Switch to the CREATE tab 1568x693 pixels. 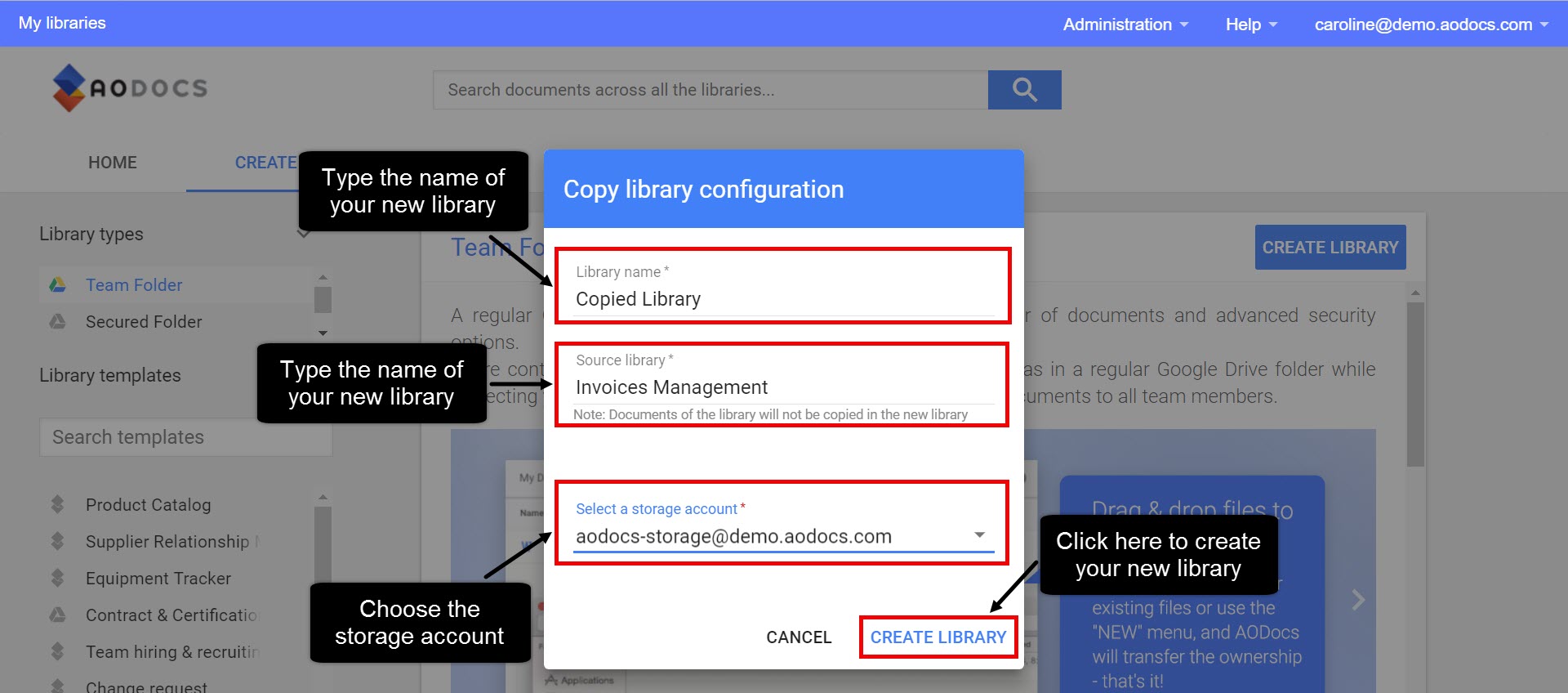click(265, 162)
